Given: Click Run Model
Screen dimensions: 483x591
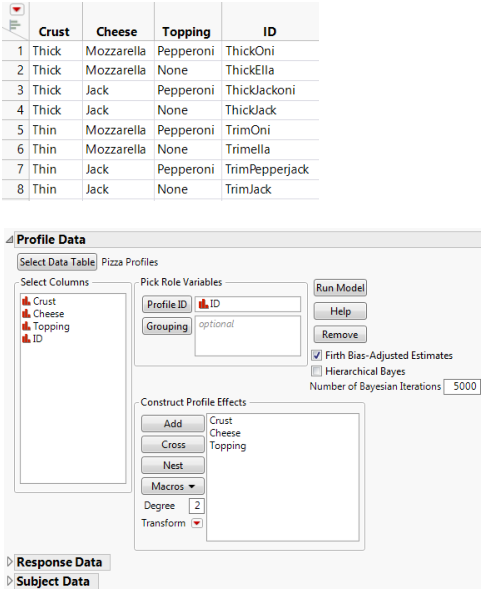Looking at the screenshot, I should point(340,288).
